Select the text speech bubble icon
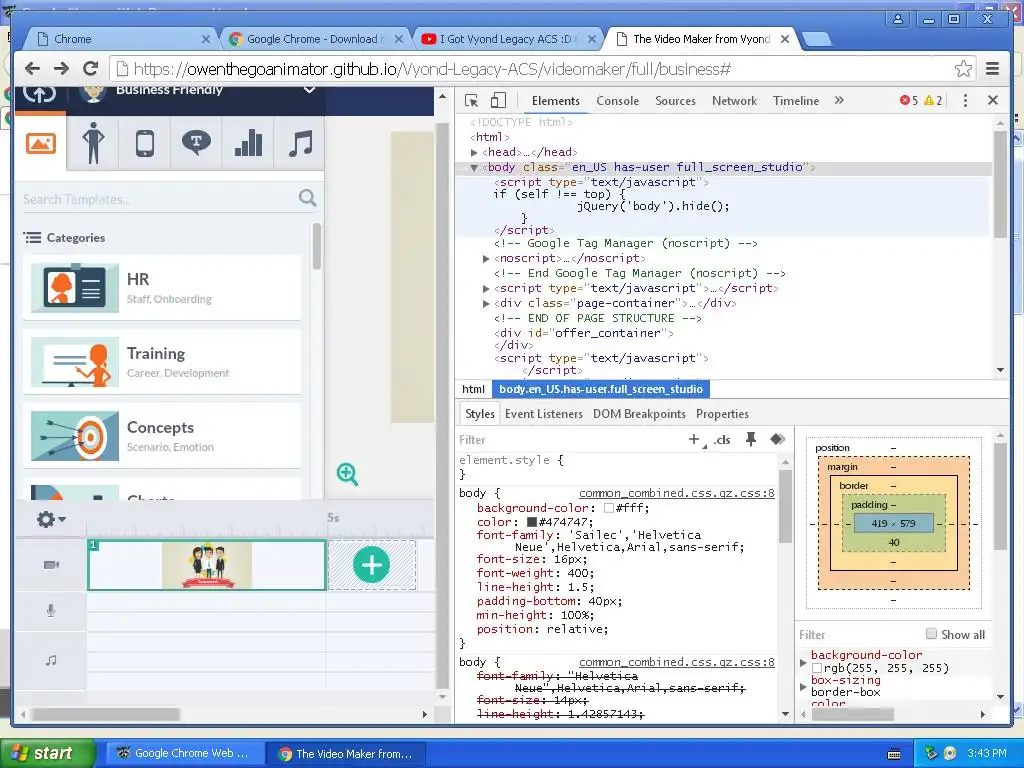The height and width of the screenshot is (768, 1024). pyautogui.click(x=196, y=142)
